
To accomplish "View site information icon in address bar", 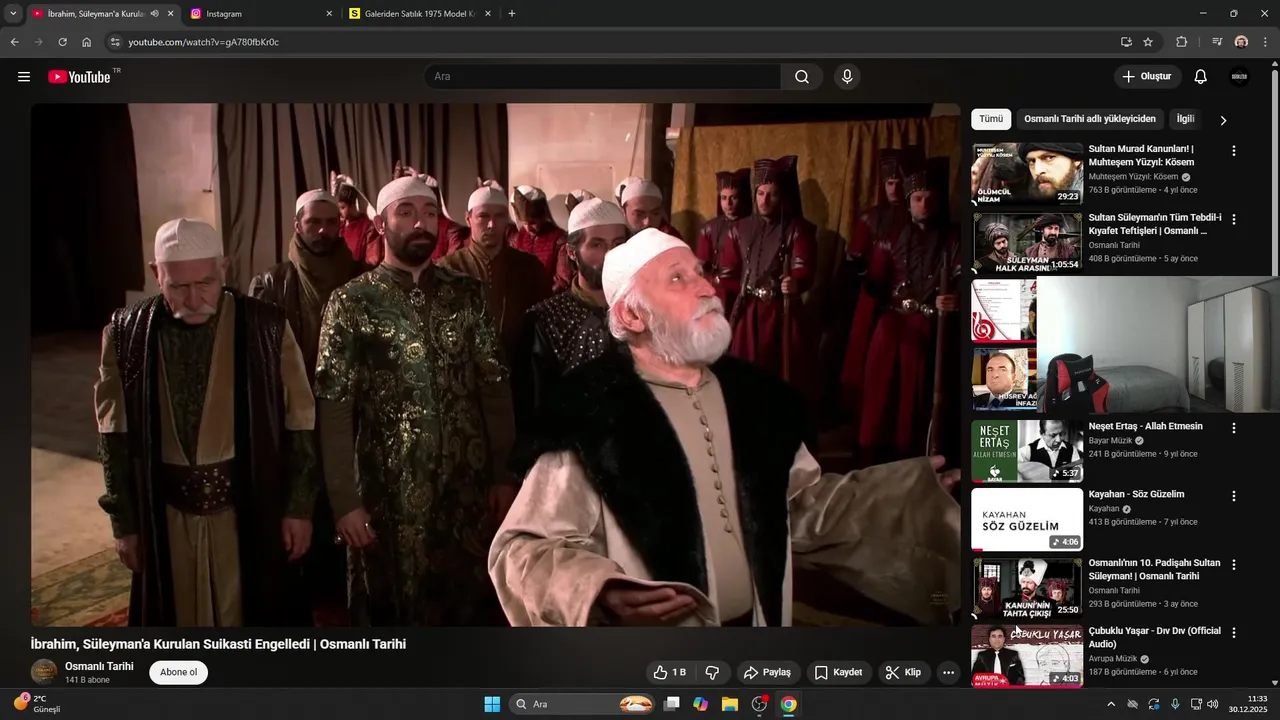I will (114, 42).
